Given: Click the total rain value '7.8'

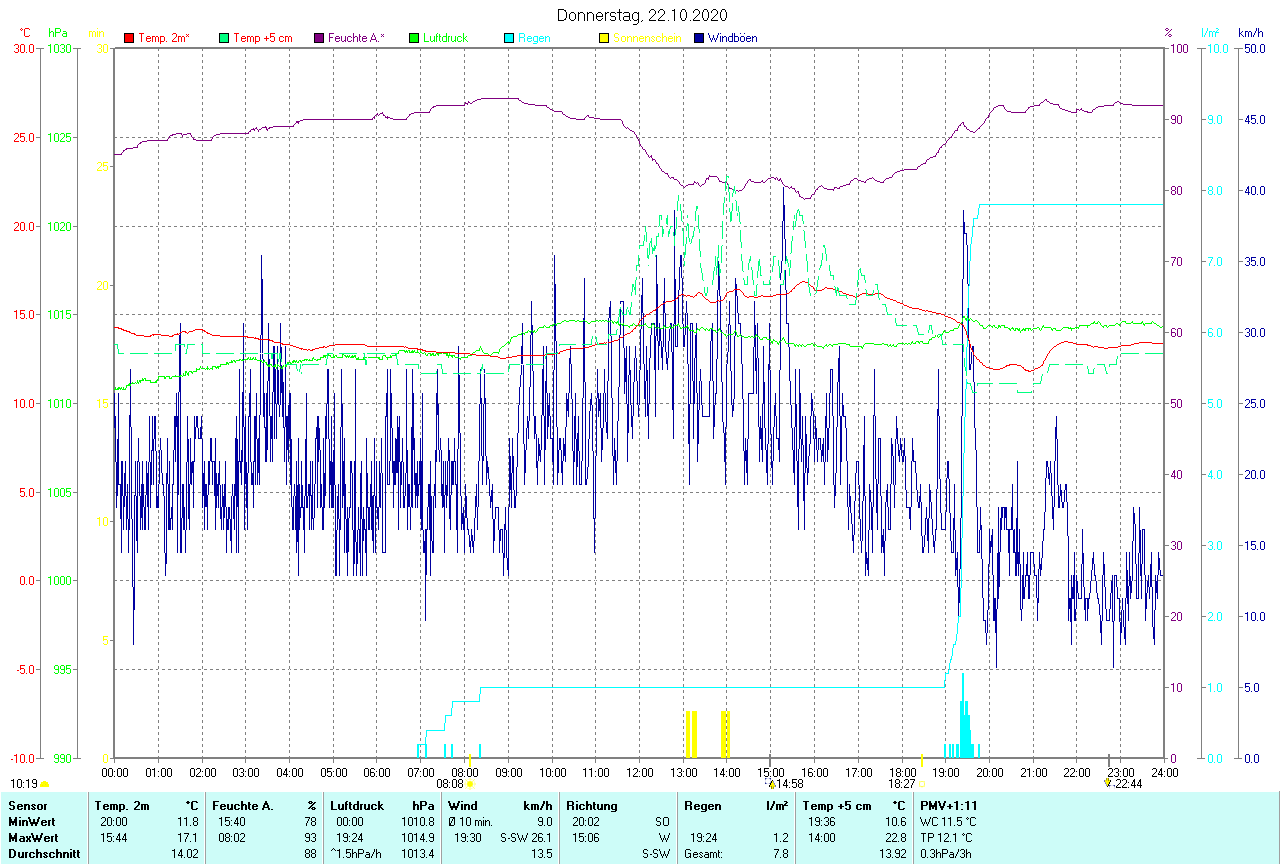Looking at the screenshot, I should click(779, 854).
